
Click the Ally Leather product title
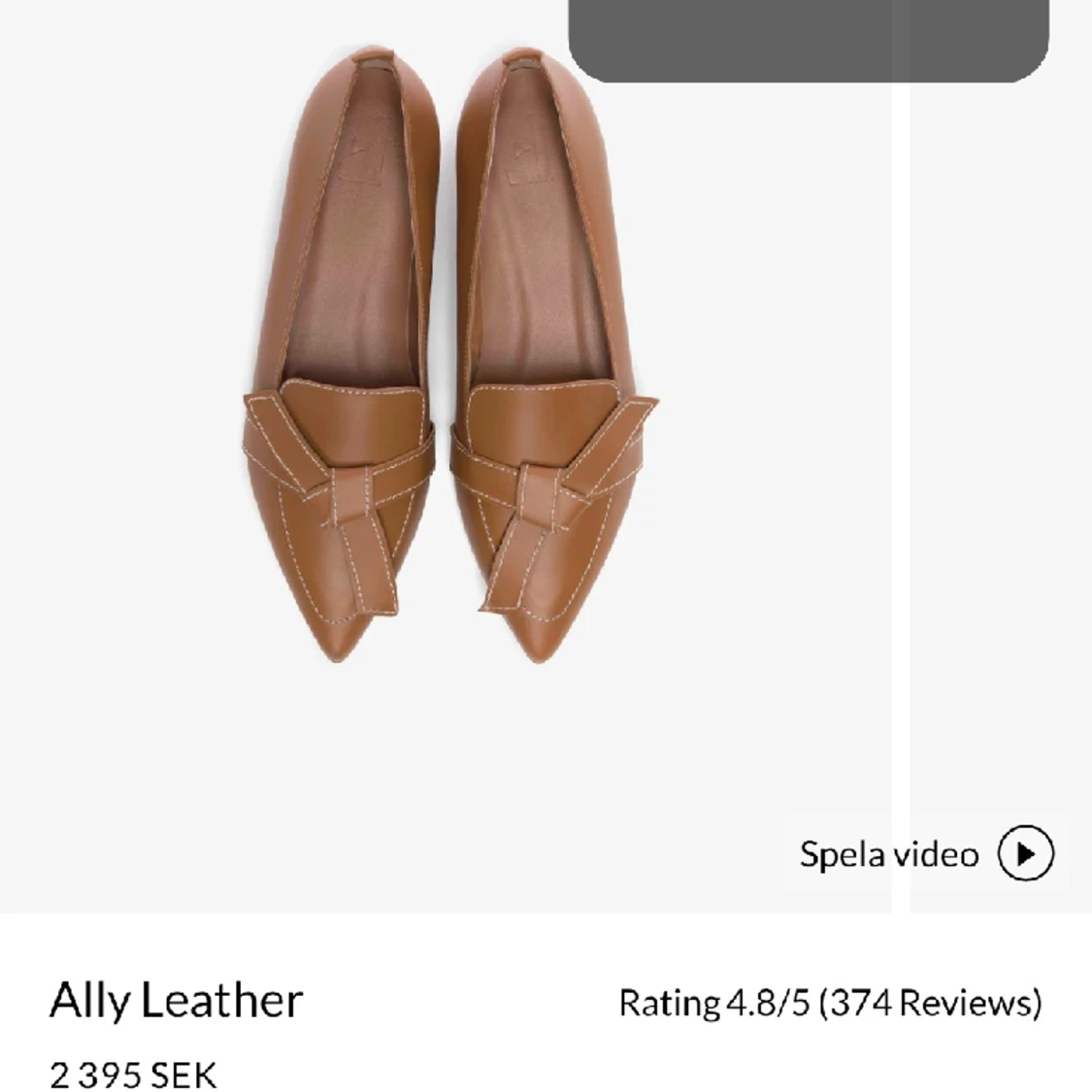[x=177, y=1002]
